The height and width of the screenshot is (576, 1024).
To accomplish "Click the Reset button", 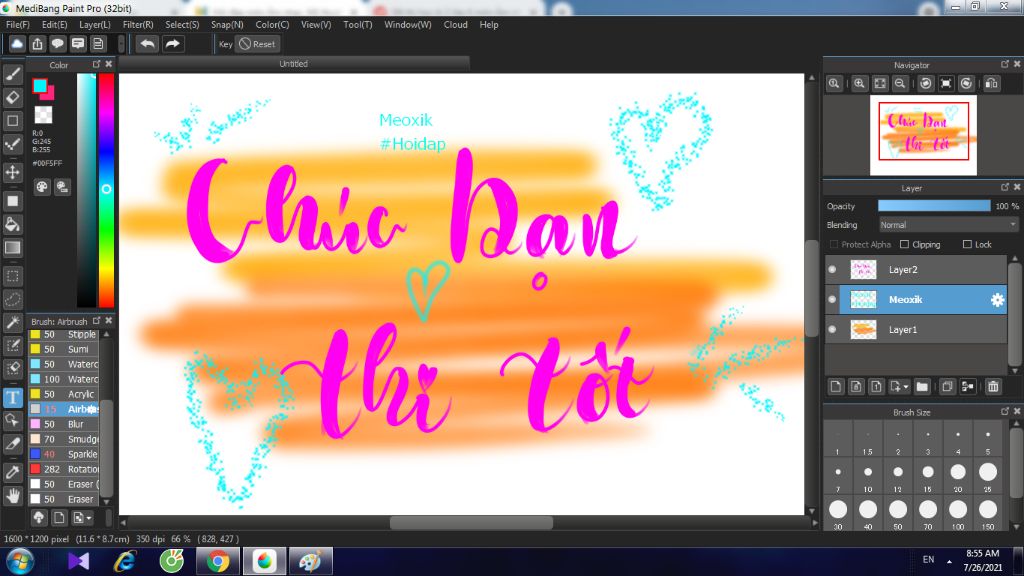I will point(258,44).
